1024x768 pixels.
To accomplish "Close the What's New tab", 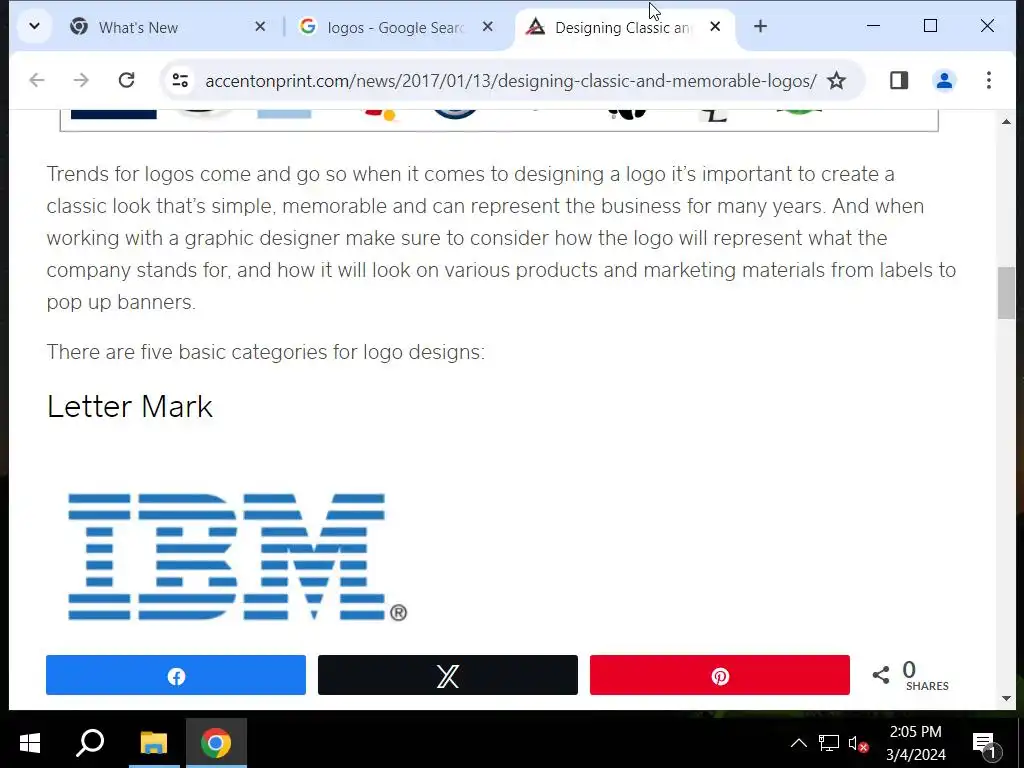I will pyautogui.click(x=260, y=27).
